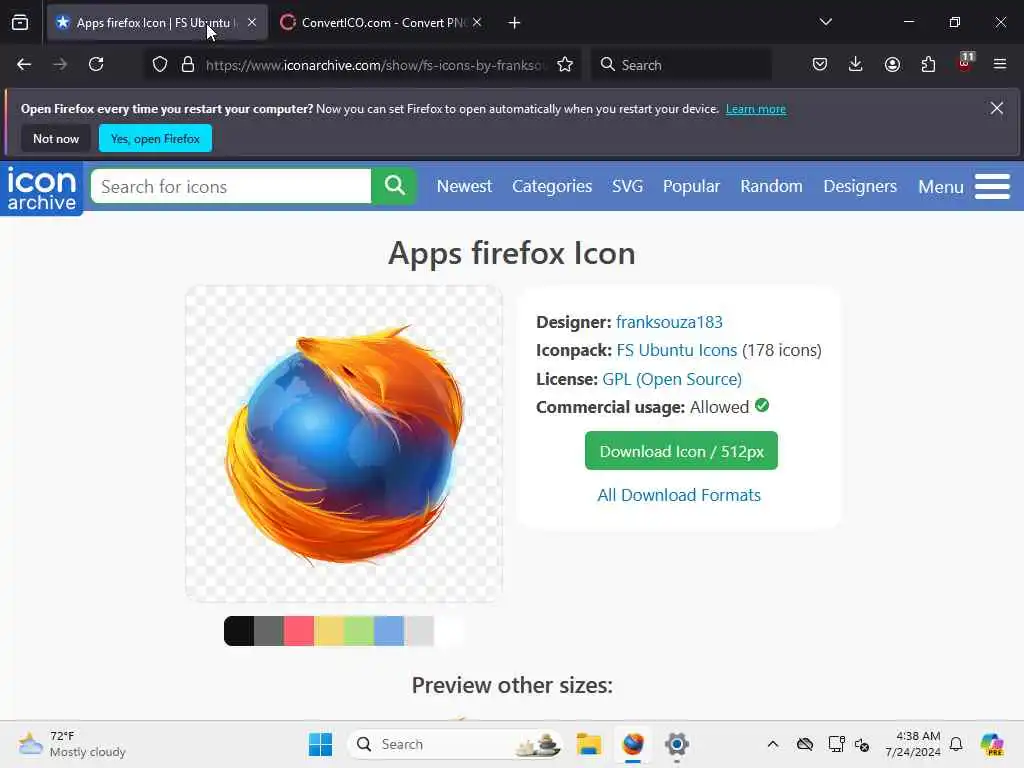Click the taskbar clock and date

coord(913,744)
